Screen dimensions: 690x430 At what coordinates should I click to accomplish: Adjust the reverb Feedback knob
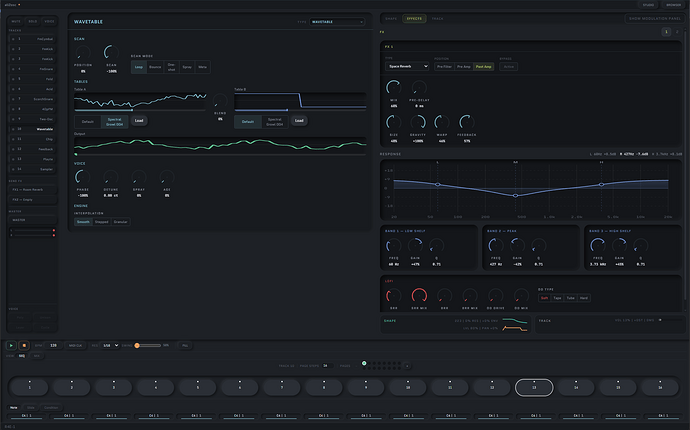466,122
